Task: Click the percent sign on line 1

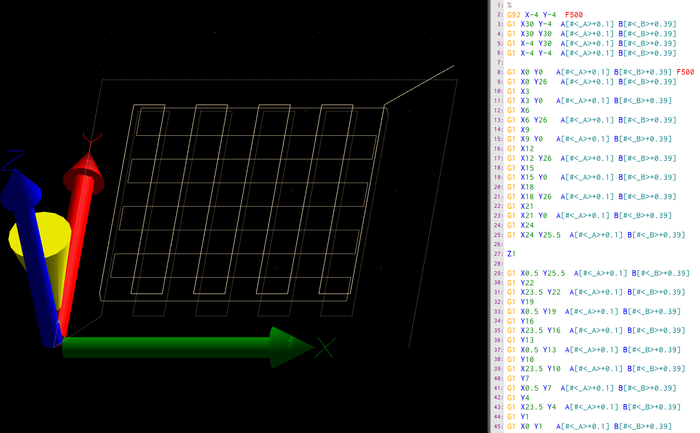Action: [x=509, y=5]
